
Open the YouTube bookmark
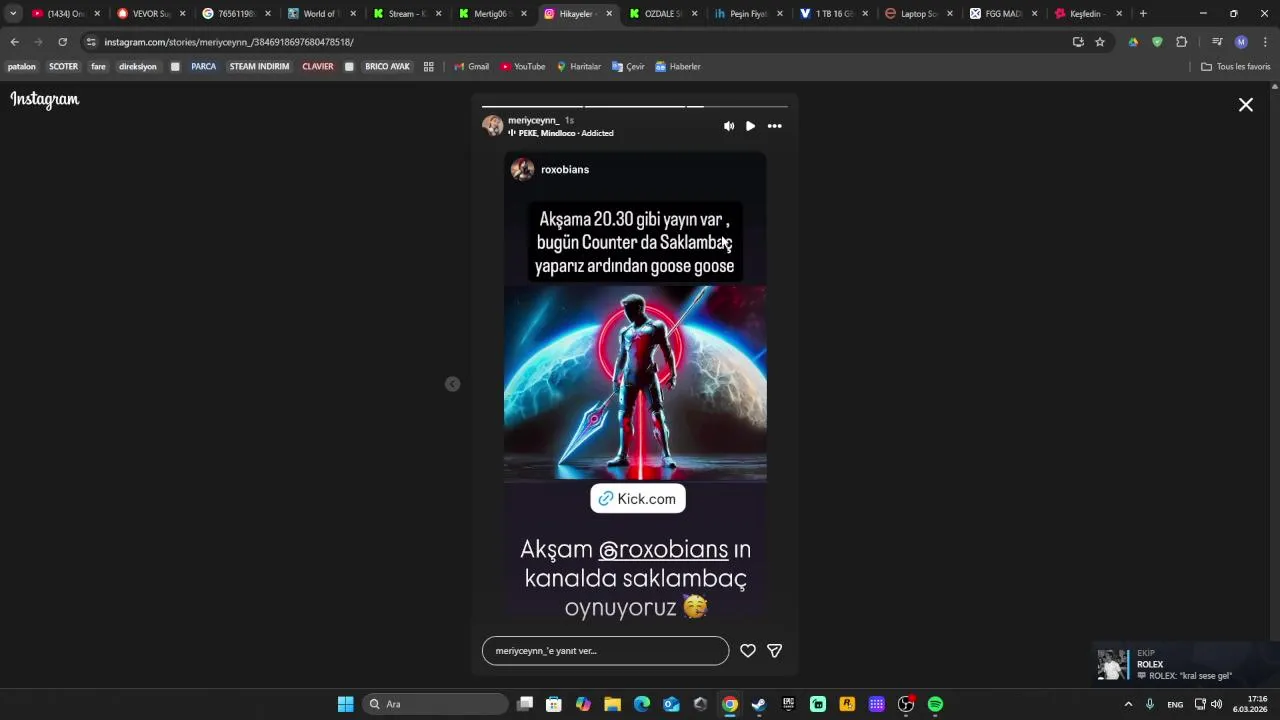pos(523,67)
